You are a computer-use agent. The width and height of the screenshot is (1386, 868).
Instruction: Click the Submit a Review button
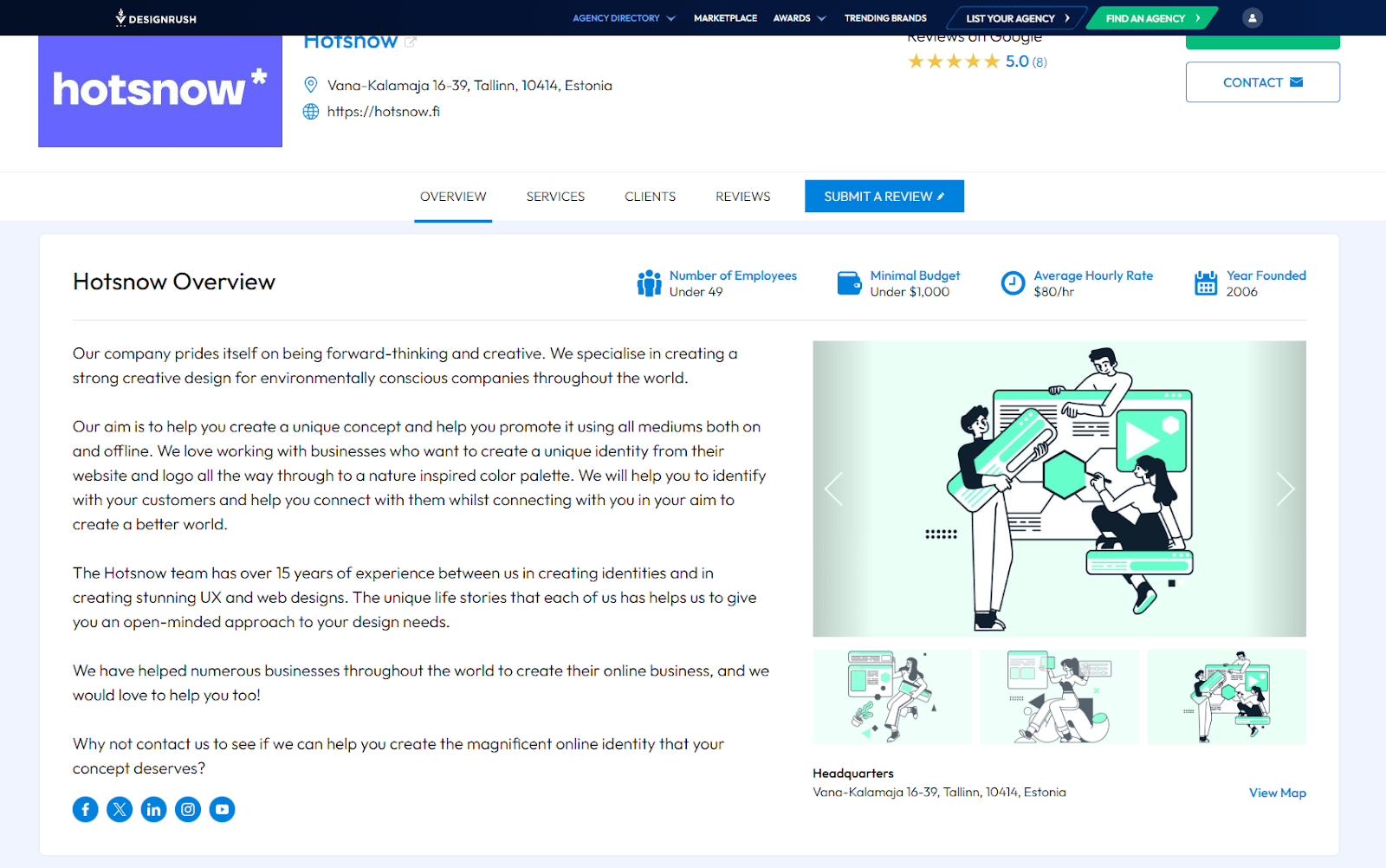pos(884,197)
